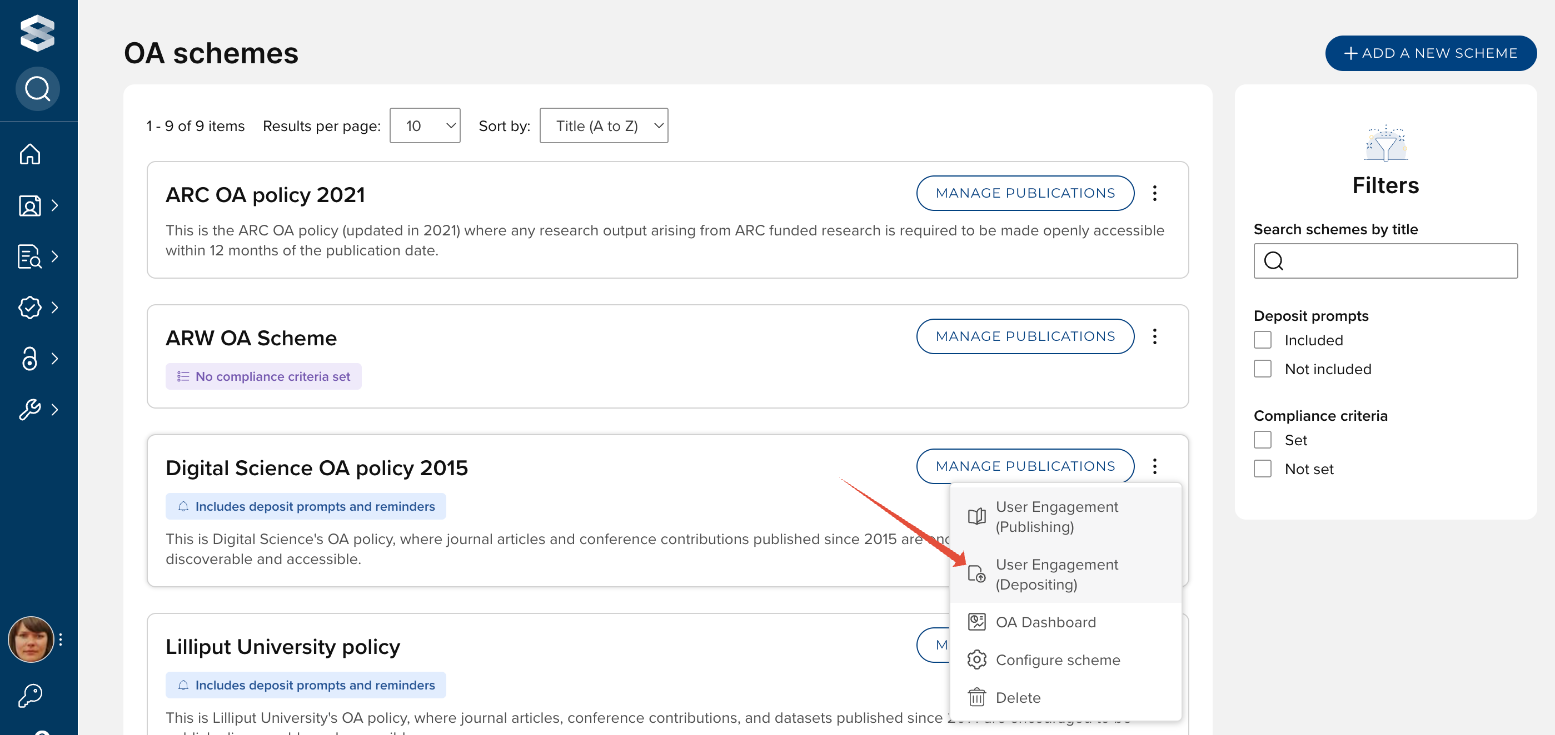1555x735 pixels.
Task: Tick the compliance criteria Not set checkbox
Action: pyautogui.click(x=1263, y=469)
